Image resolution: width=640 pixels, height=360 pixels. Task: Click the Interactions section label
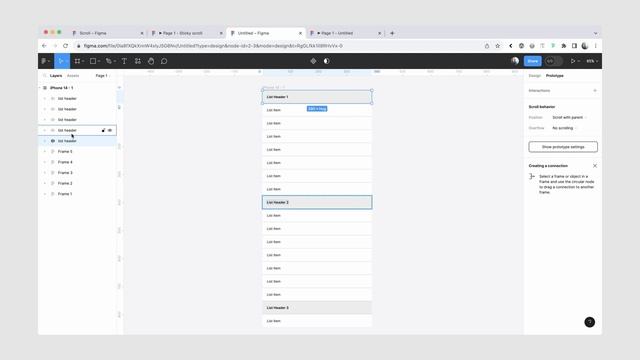pos(539,91)
